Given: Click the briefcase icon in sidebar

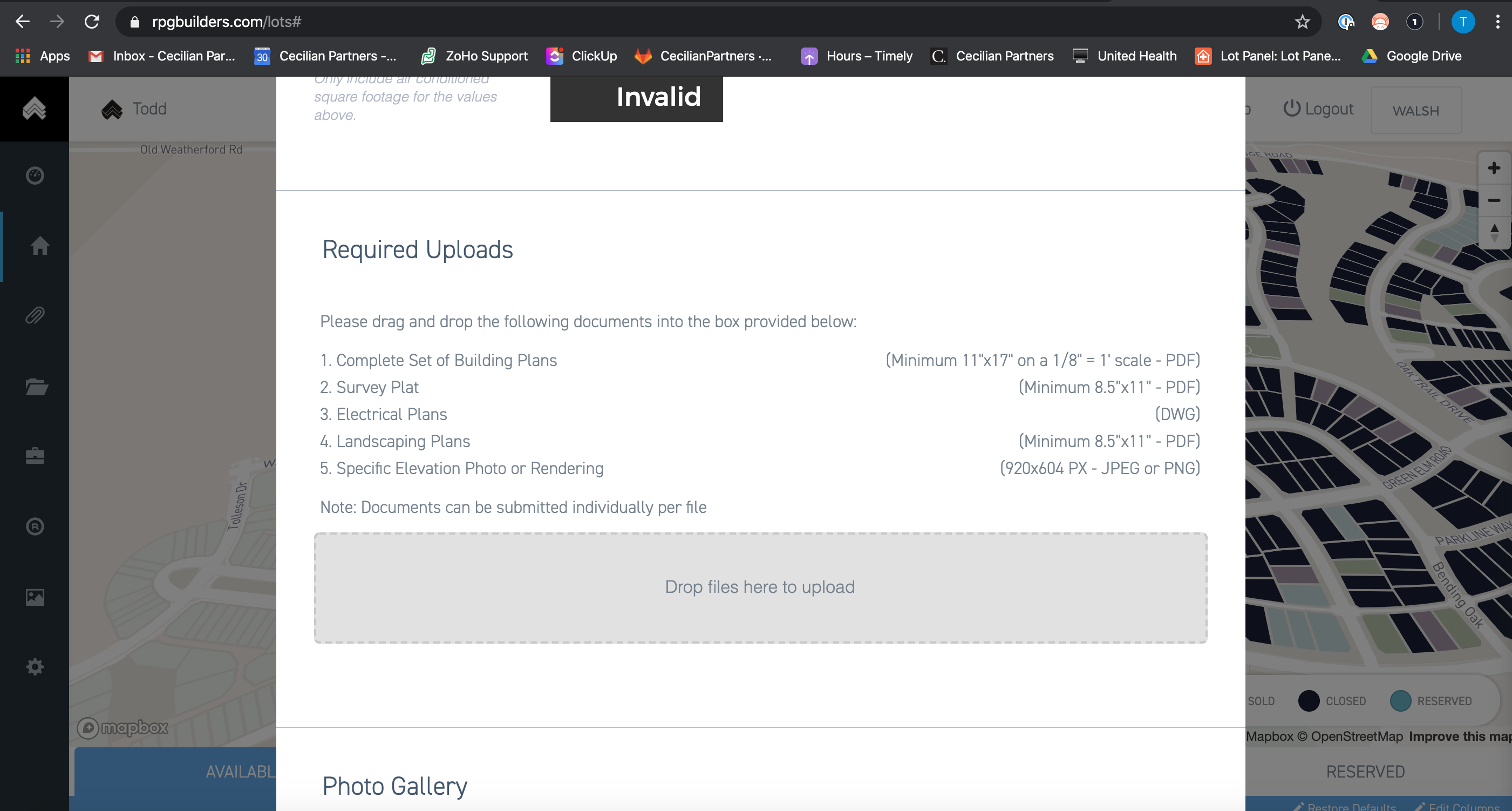Looking at the screenshot, I should [35, 456].
